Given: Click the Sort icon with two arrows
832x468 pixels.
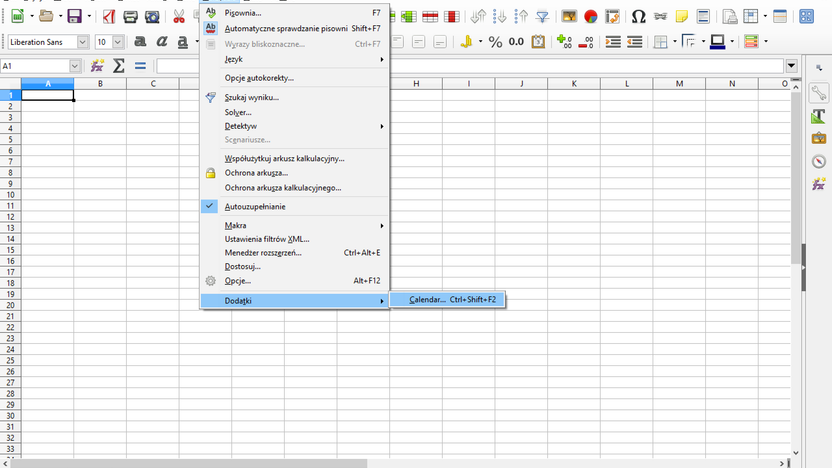Looking at the screenshot, I should pyautogui.click(x=479, y=16).
